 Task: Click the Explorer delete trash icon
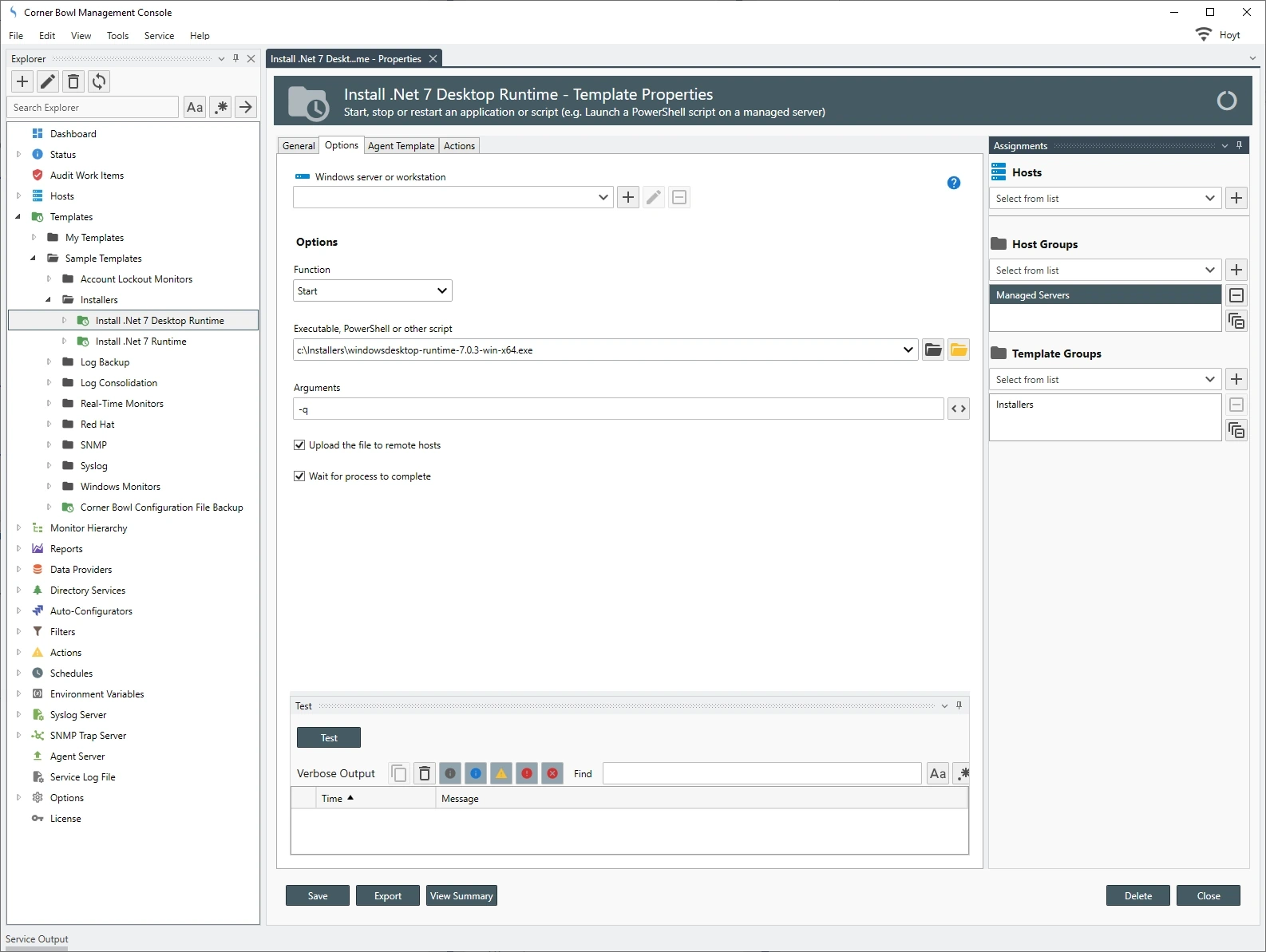[73, 81]
